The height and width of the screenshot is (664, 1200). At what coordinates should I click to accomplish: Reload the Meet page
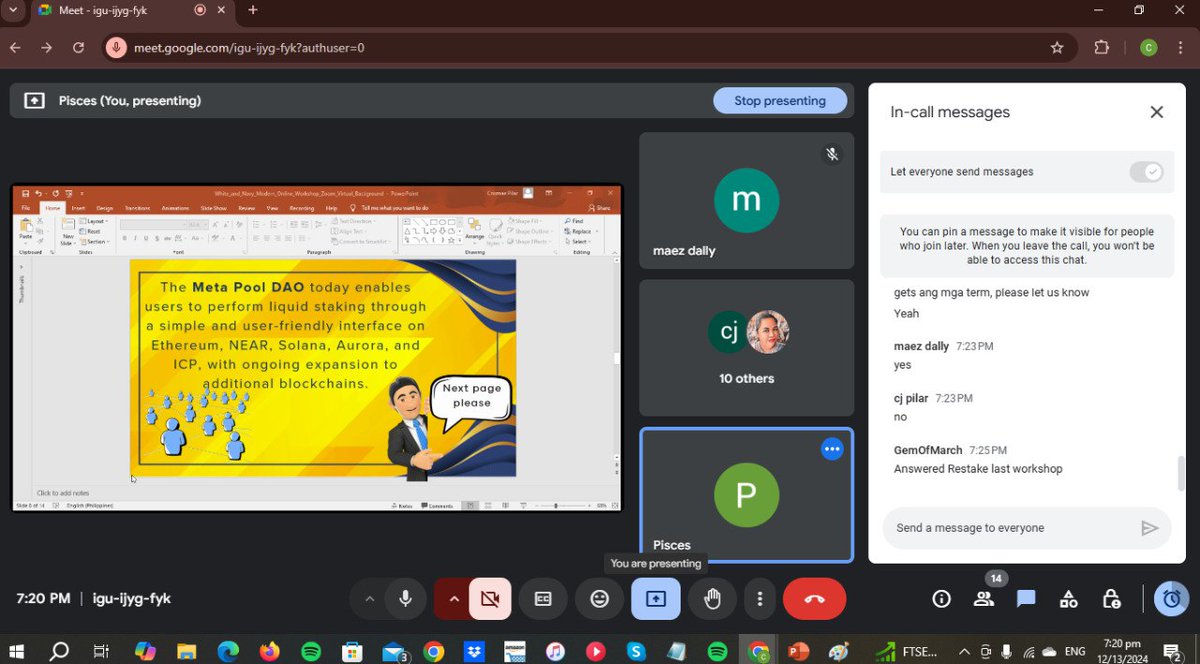coord(78,47)
